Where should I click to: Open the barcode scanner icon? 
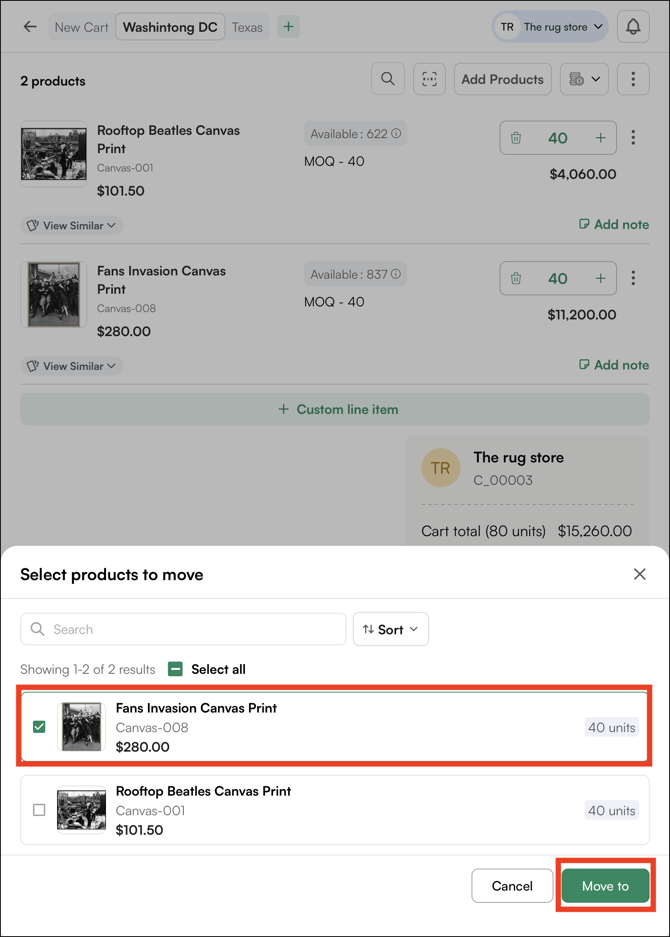tap(429, 79)
